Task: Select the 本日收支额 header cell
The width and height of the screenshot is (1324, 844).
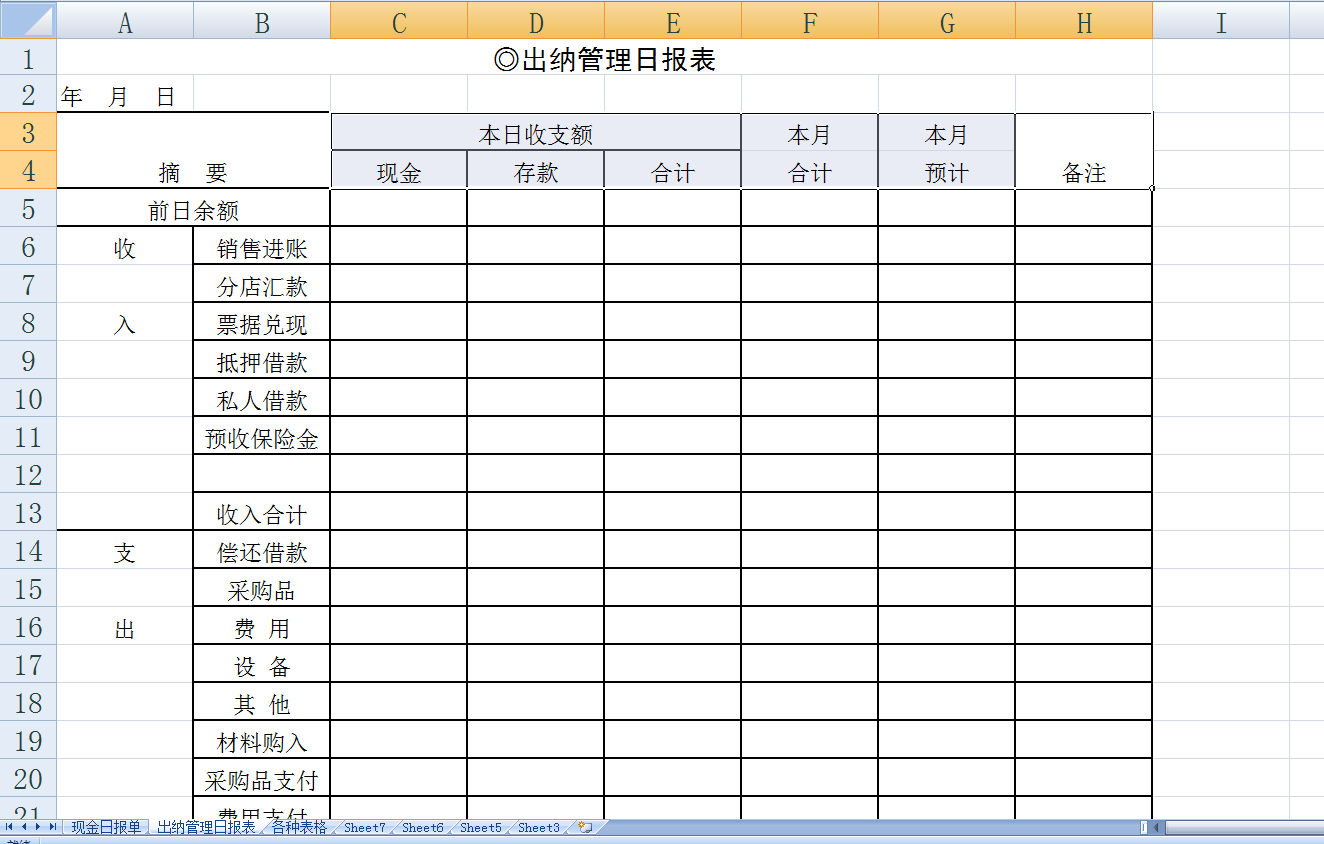Action: (536, 133)
